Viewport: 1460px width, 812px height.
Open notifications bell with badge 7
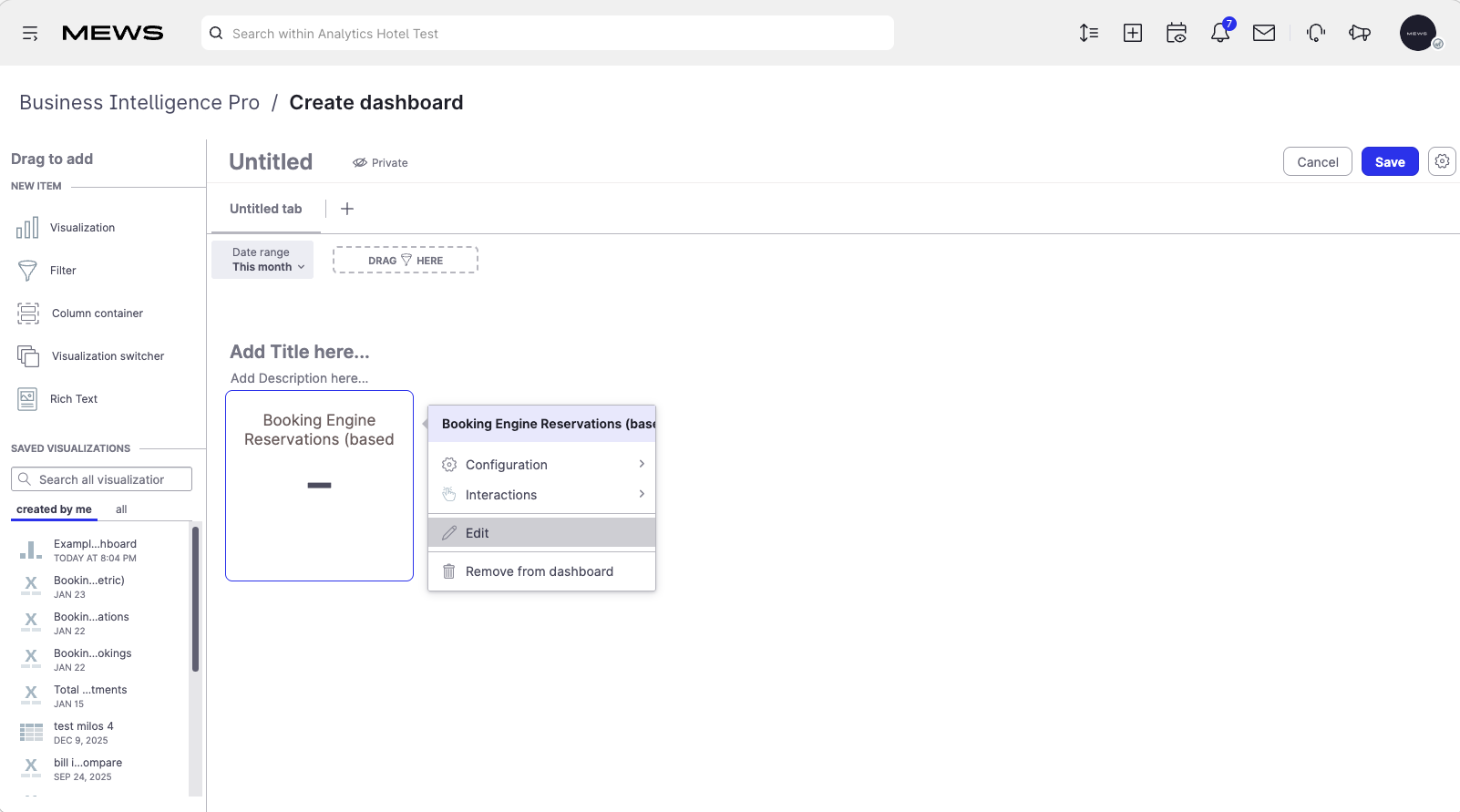click(1220, 32)
